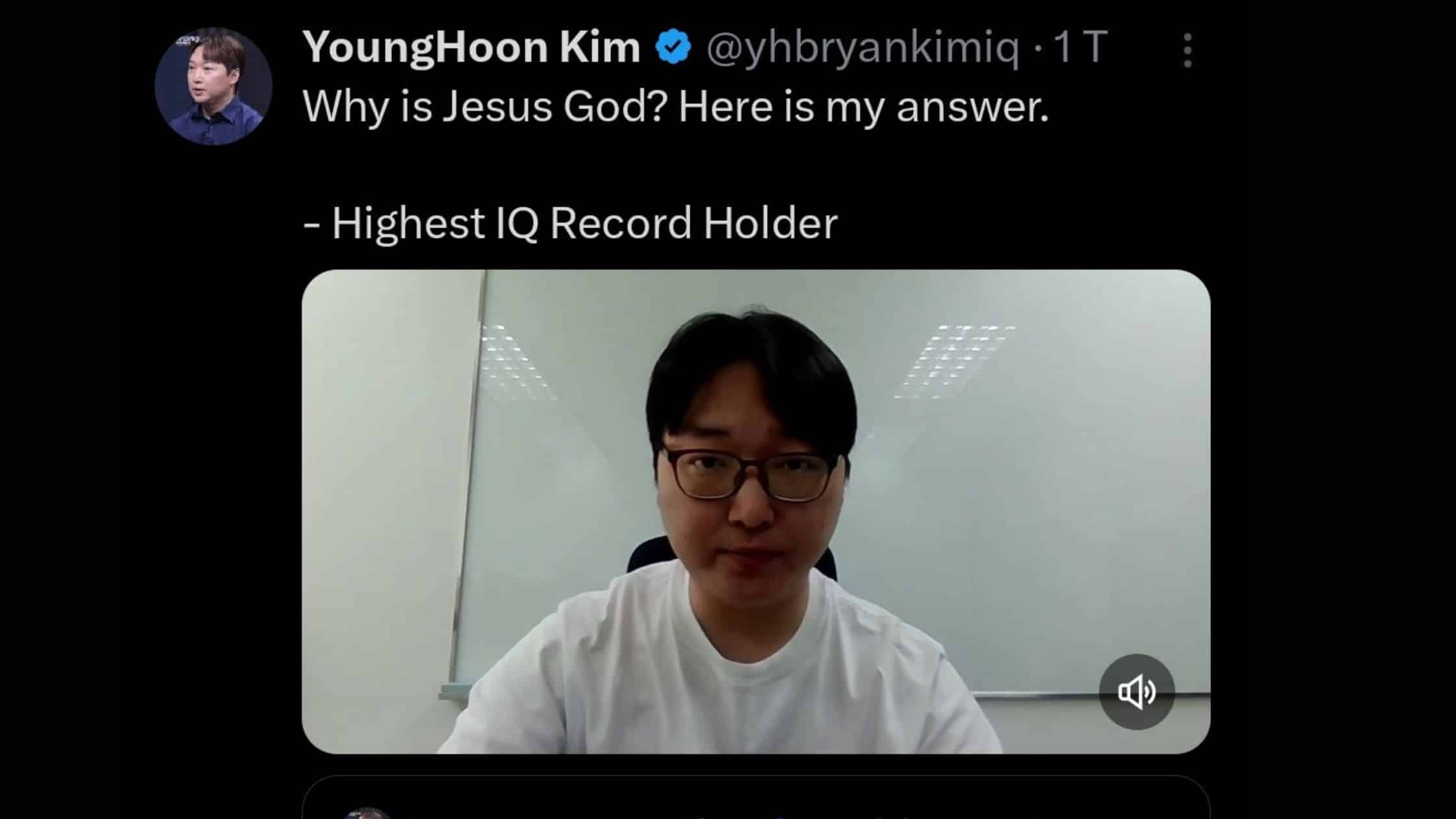Select the "Here is my answer." sentence
Screen dimensions: 1456x819
[864, 106]
